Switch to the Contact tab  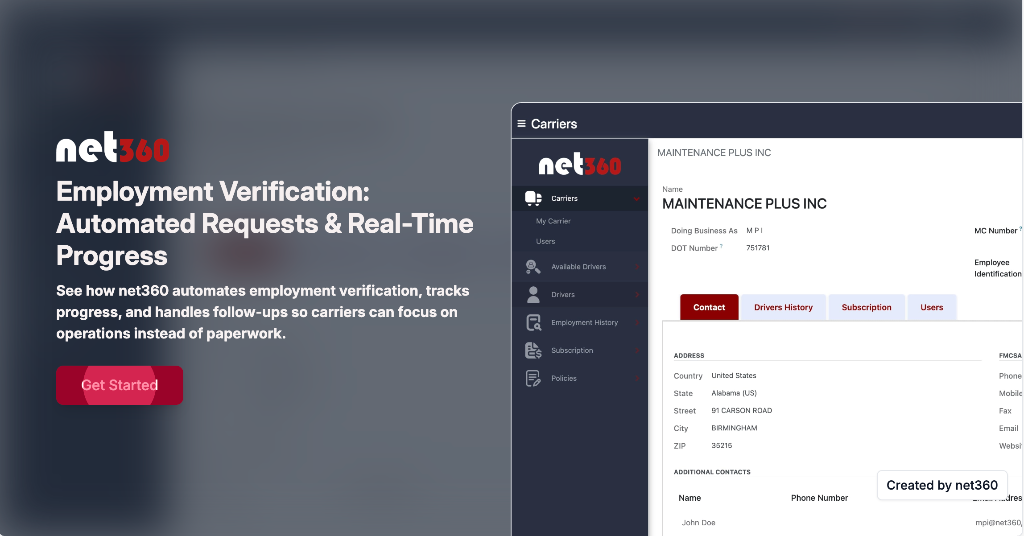point(709,307)
